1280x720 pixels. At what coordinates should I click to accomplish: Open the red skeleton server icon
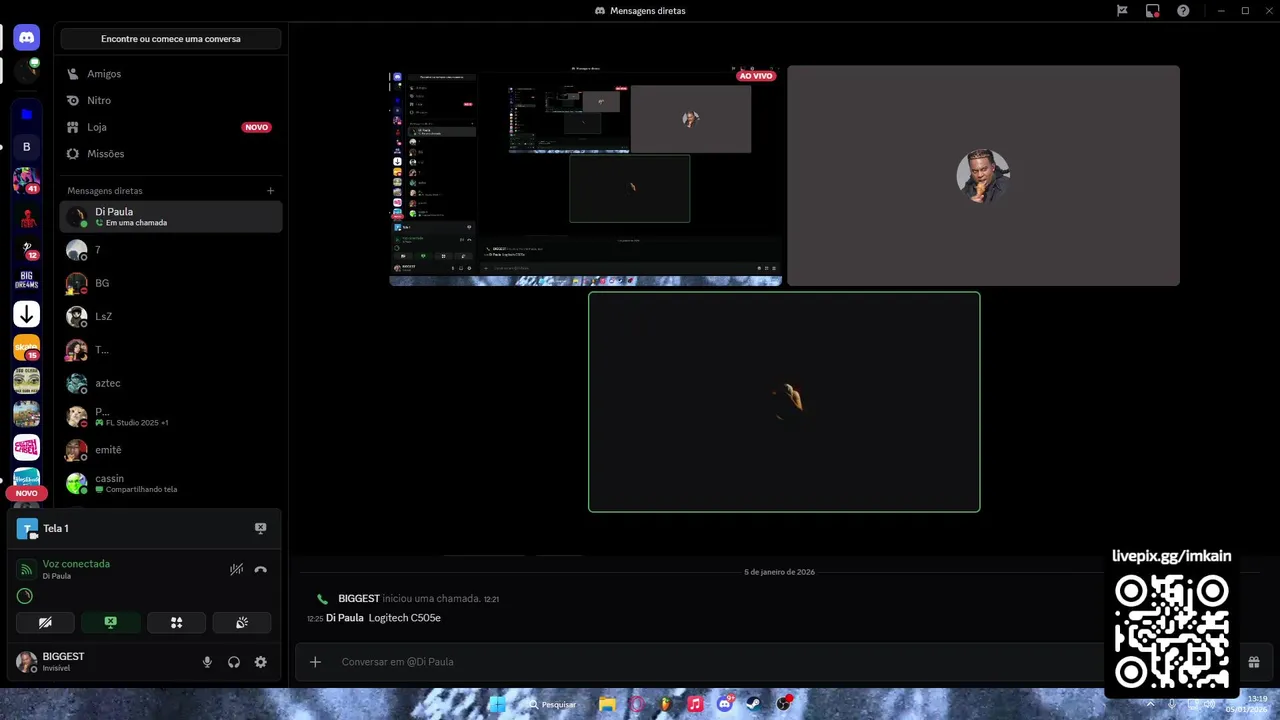tap(27, 214)
